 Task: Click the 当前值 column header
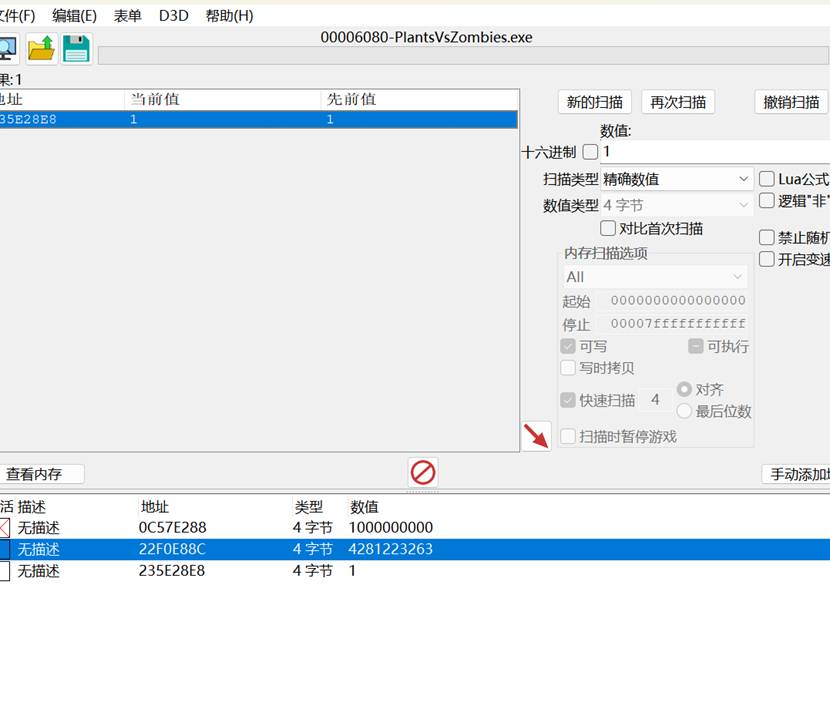(222, 99)
